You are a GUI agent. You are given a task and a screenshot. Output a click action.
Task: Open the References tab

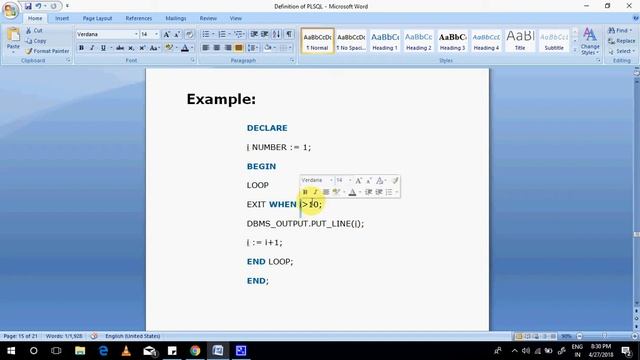click(x=138, y=18)
